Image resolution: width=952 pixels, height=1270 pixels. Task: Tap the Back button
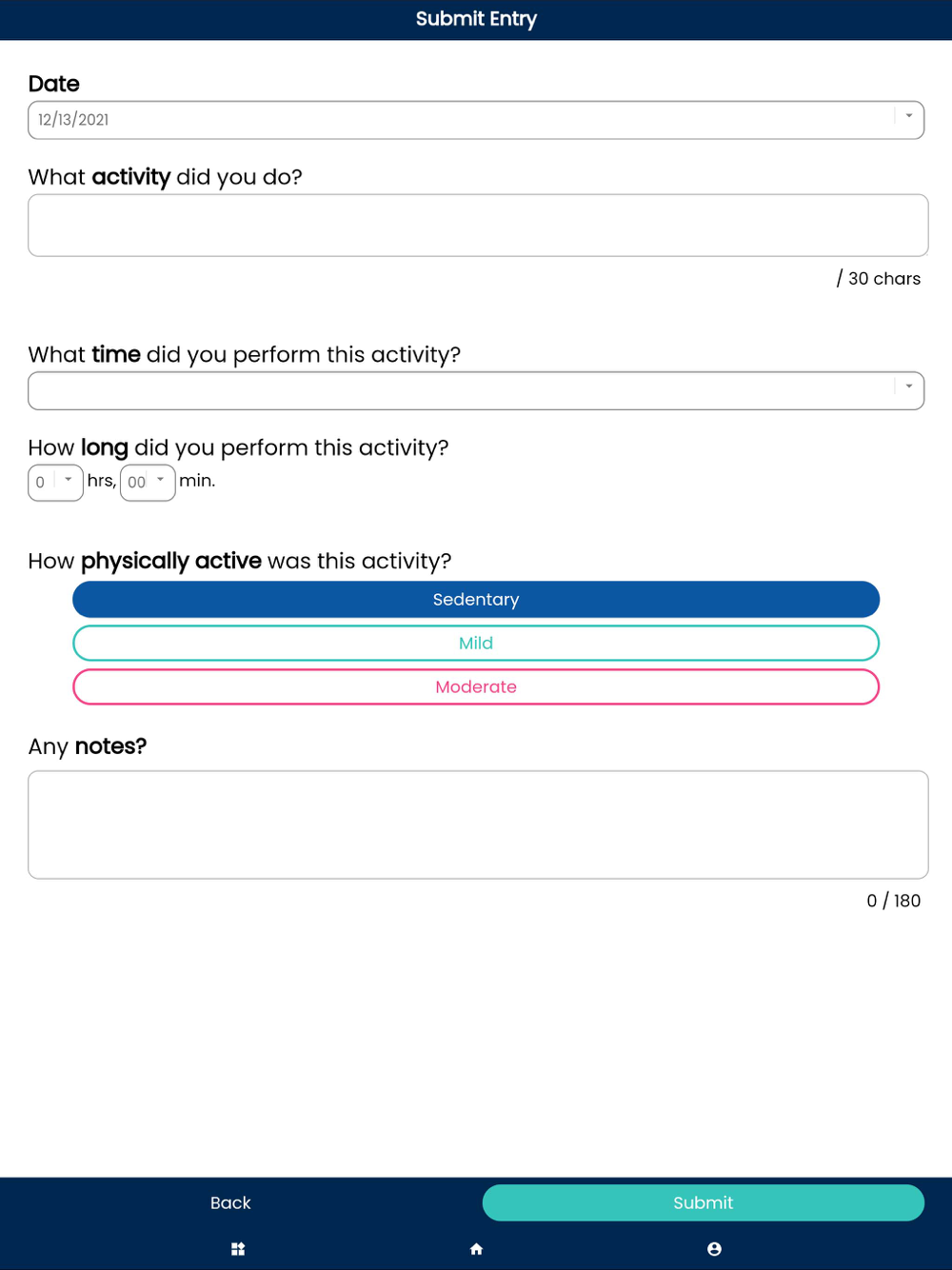pyautogui.click(x=230, y=1203)
